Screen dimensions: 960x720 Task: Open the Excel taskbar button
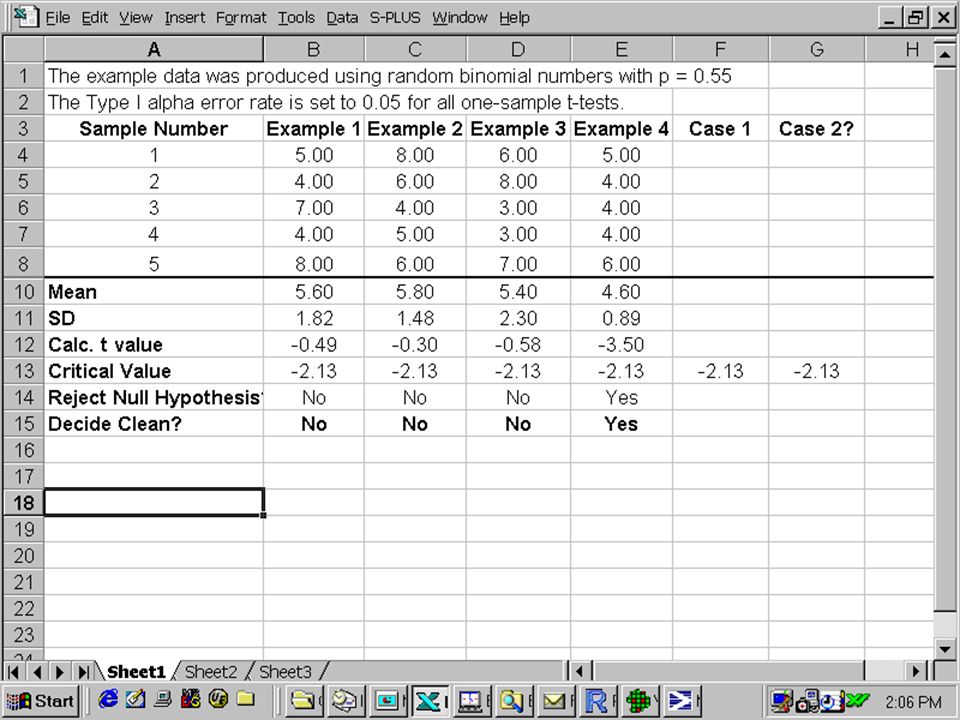tap(430, 700)
